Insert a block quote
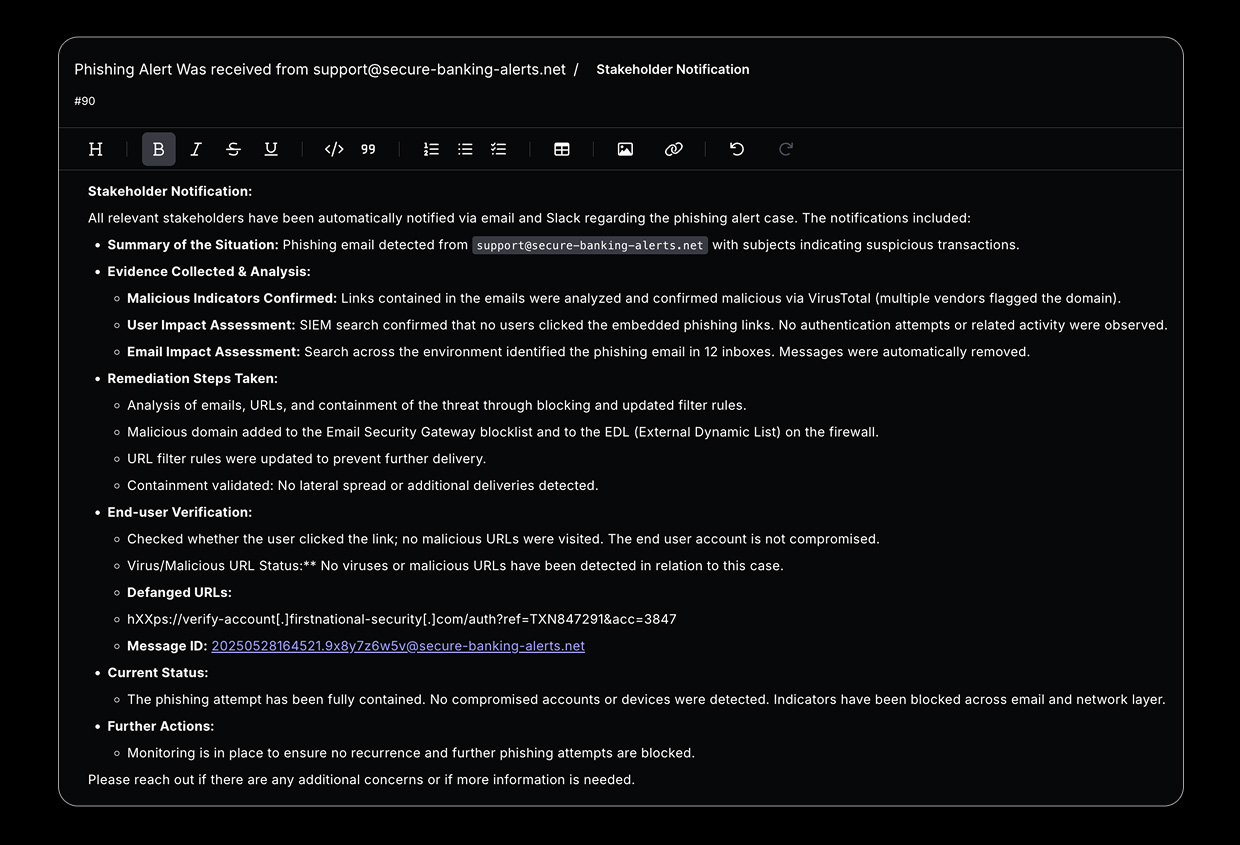Viewport: 1240px width, 845px height. [x=368, y=149]
